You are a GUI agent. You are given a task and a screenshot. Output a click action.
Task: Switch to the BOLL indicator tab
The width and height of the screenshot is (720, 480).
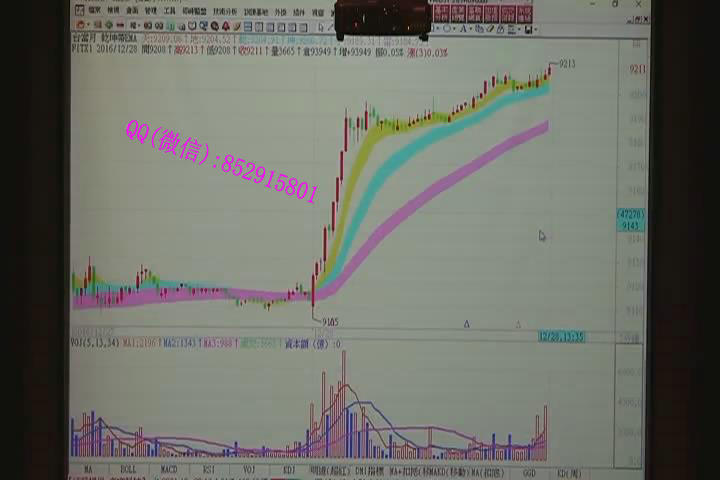coord(128,468)
